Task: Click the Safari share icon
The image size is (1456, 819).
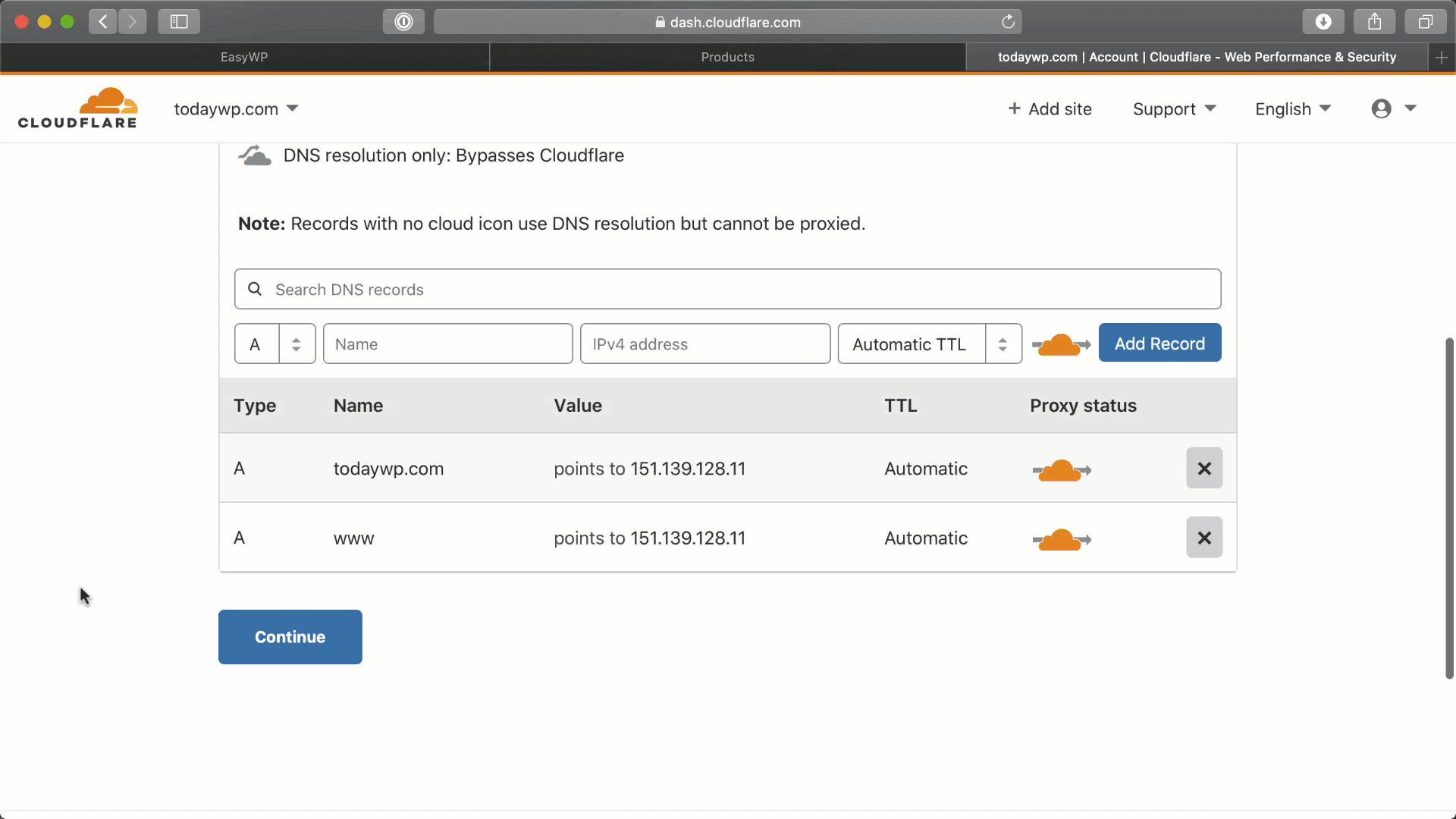Action: 1375,22
